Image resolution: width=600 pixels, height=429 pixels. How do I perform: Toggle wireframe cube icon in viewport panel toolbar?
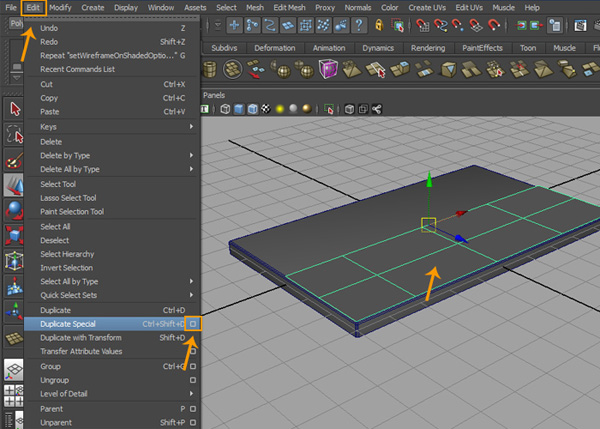pos(226,109)
